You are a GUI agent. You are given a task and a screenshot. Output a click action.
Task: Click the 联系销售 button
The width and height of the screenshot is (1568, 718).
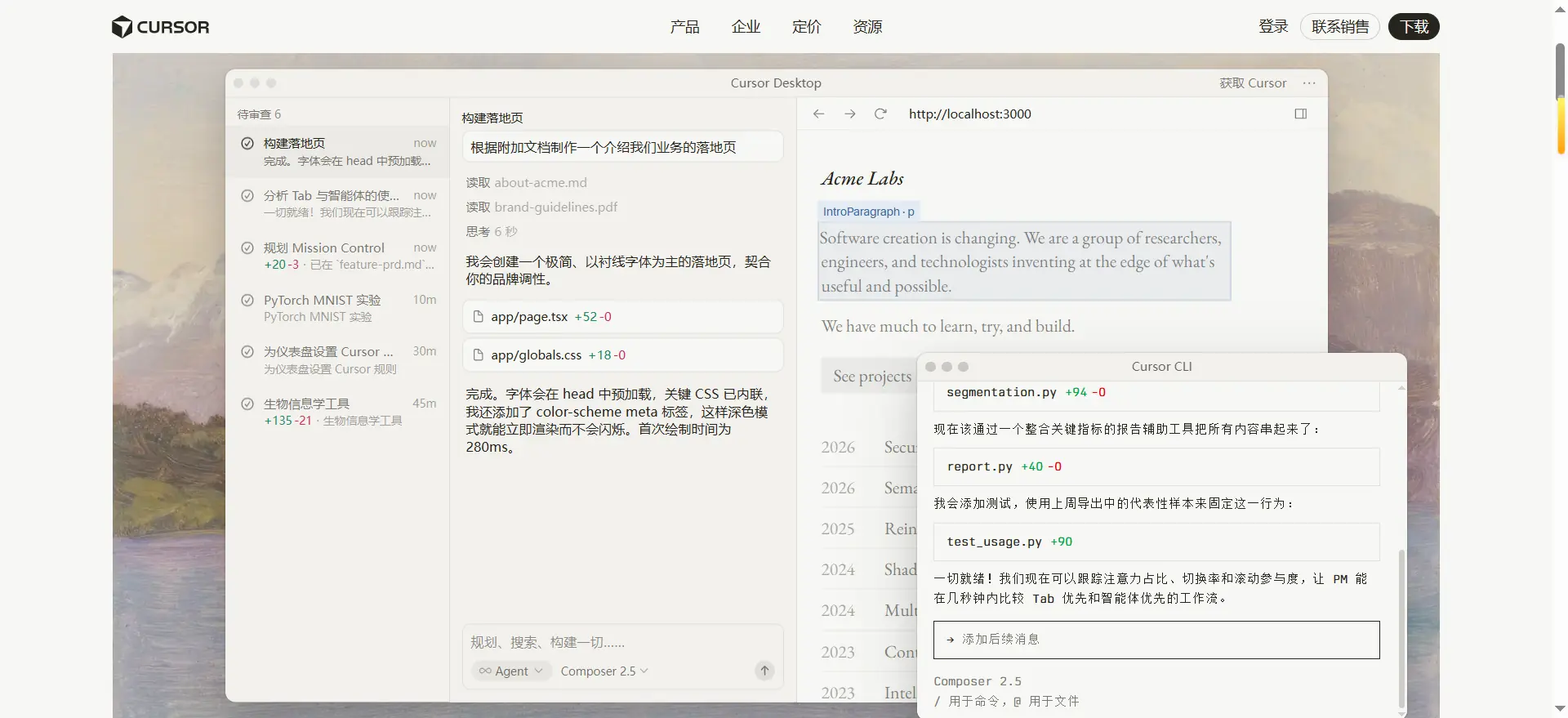tap(1340, 27)
